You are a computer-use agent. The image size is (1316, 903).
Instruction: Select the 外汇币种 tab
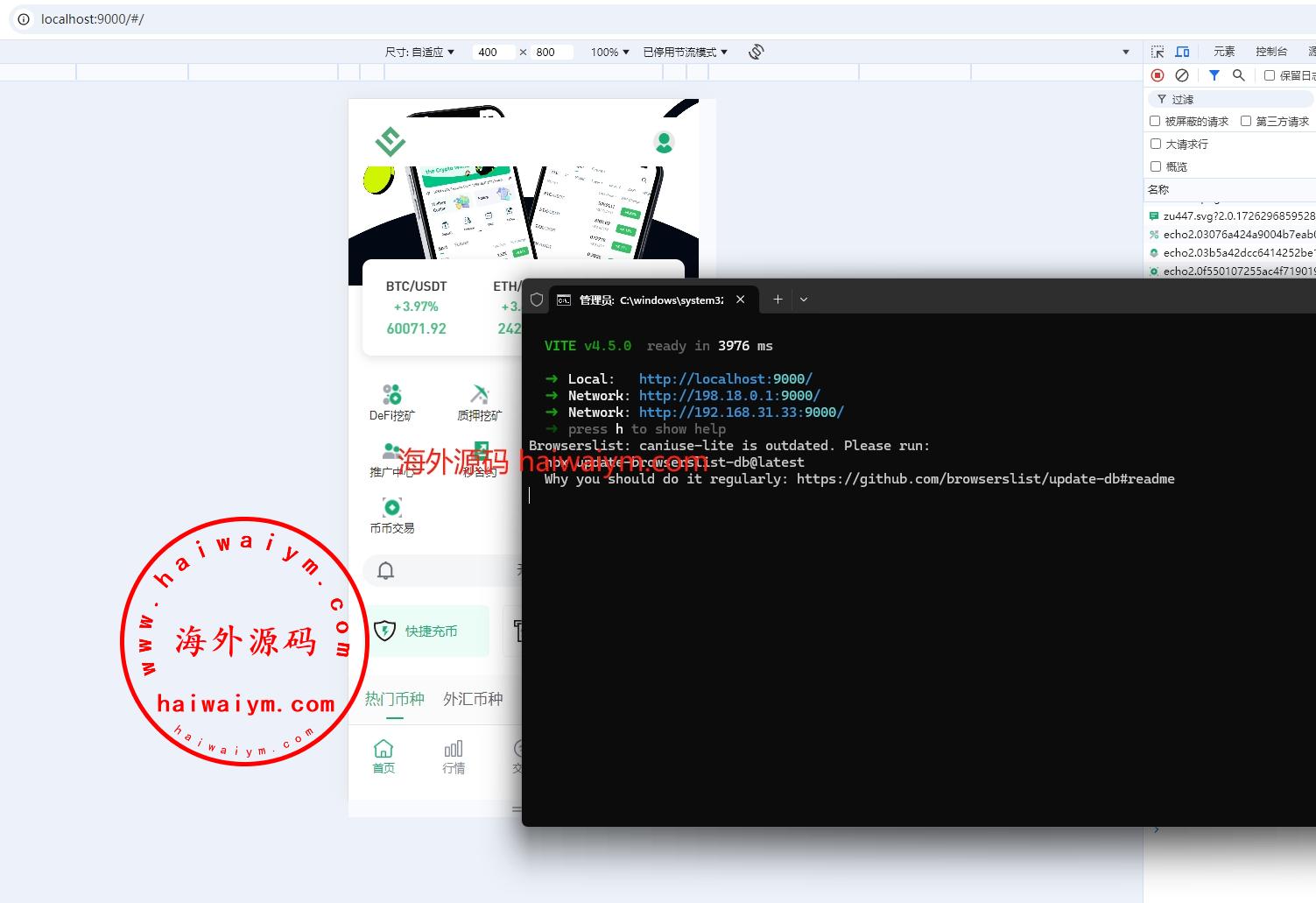coord(473,699)
